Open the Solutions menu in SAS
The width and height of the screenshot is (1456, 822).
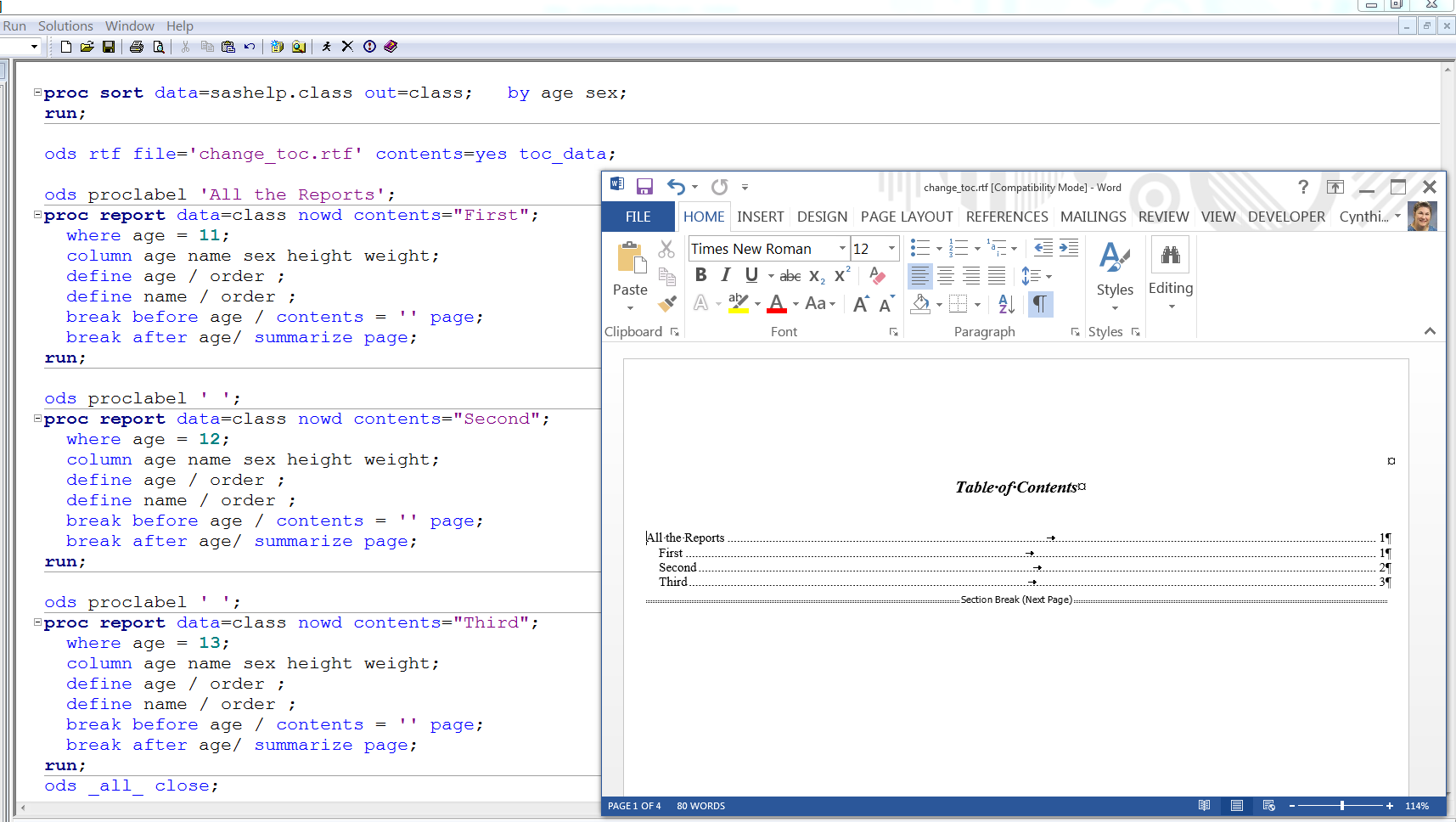[65, 26]
